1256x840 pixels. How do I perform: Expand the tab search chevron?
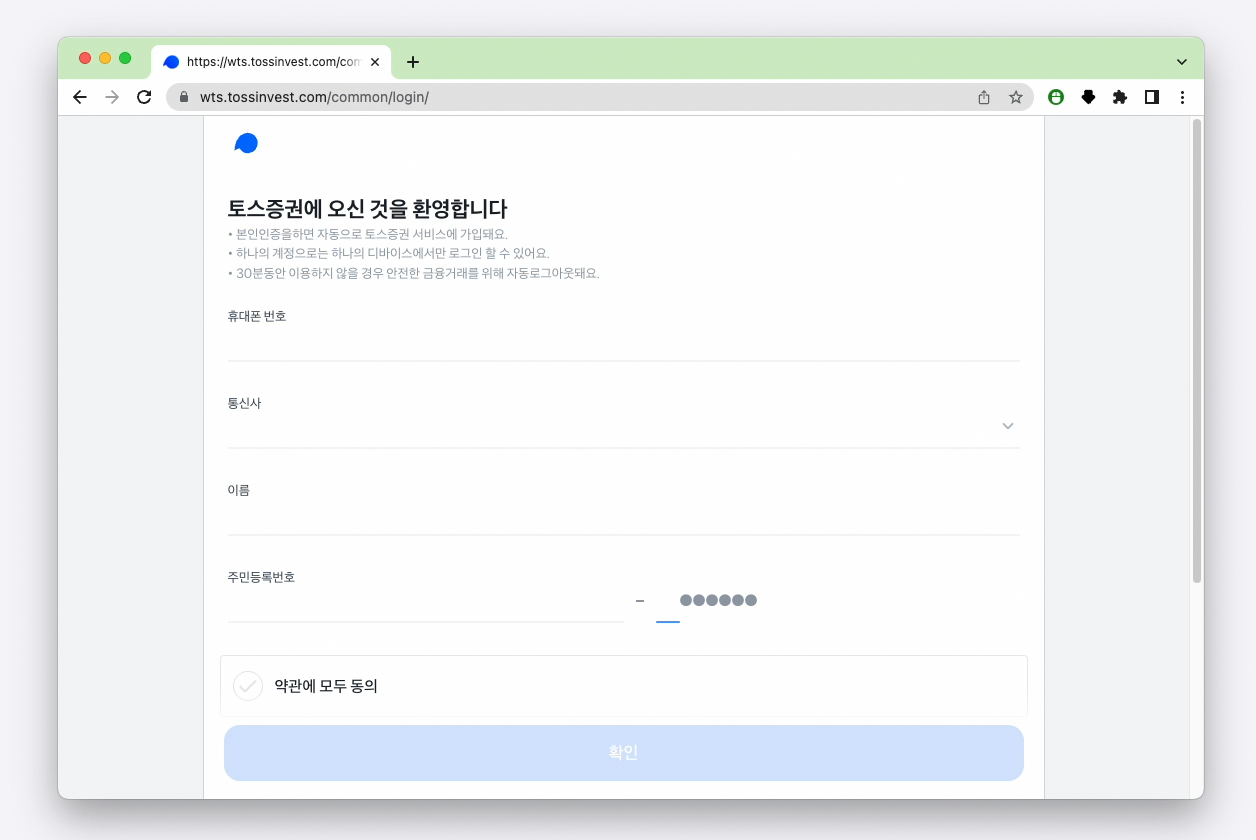(1182, 62)
